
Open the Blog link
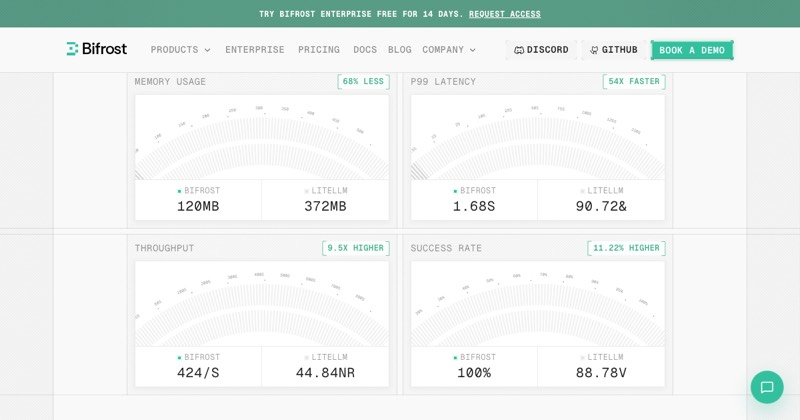click(399, 50)
